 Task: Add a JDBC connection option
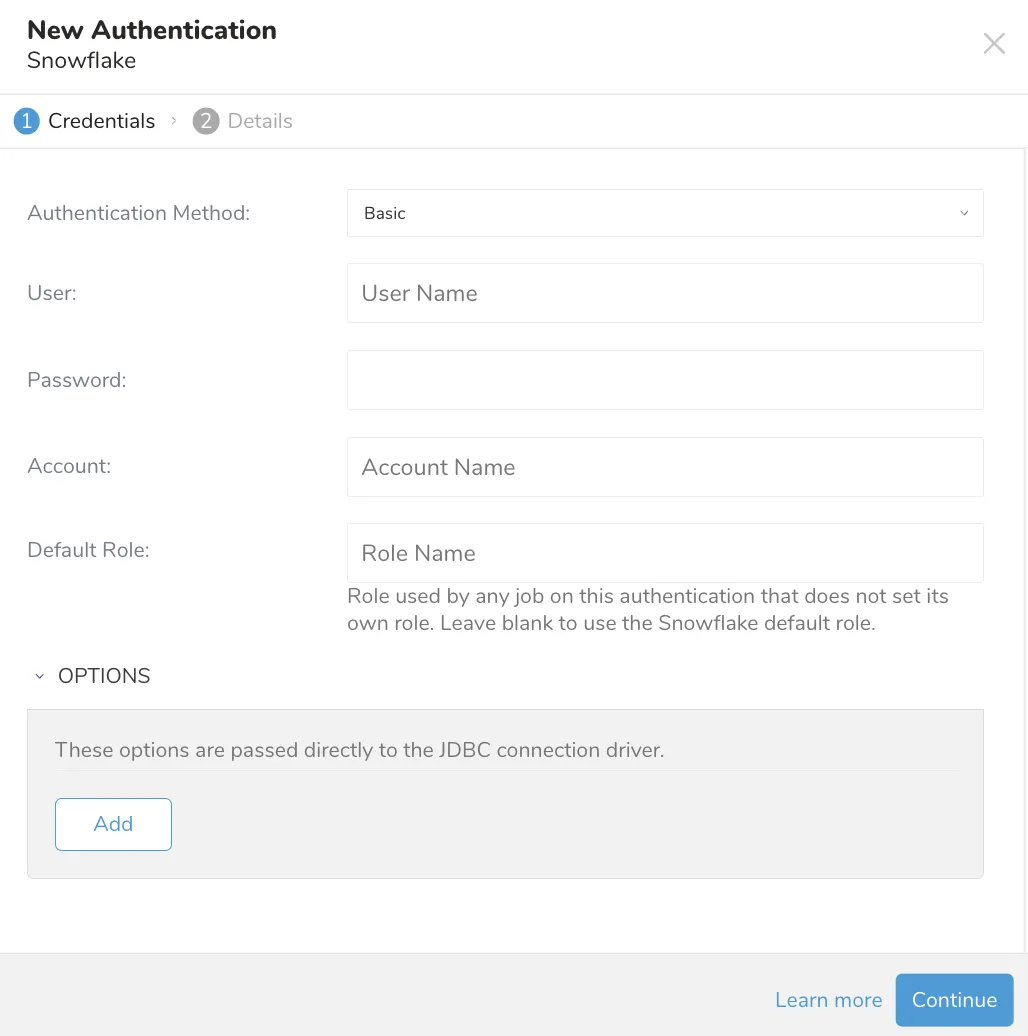(x=113, y=824)
